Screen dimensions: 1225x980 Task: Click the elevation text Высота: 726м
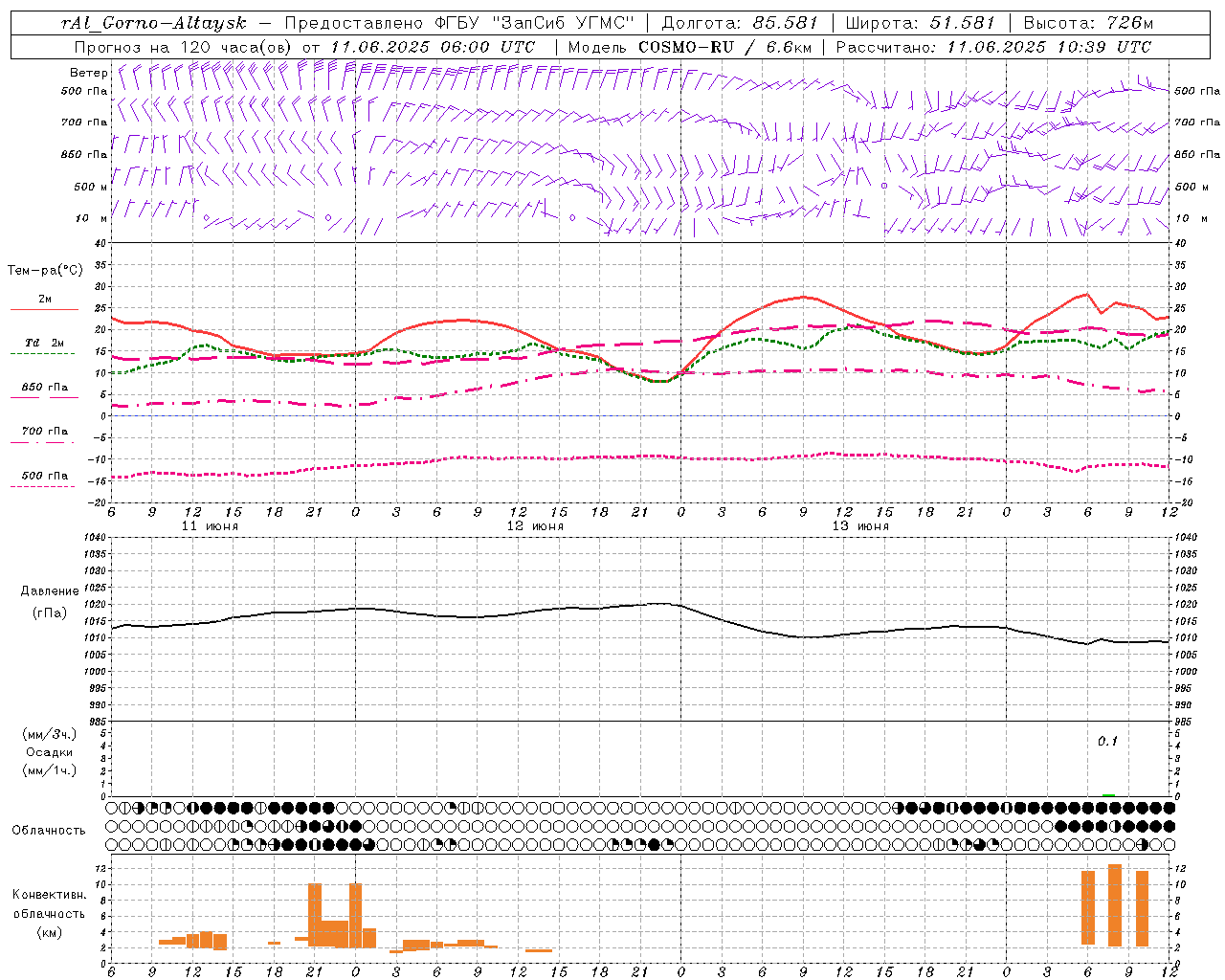point(1088,23)
